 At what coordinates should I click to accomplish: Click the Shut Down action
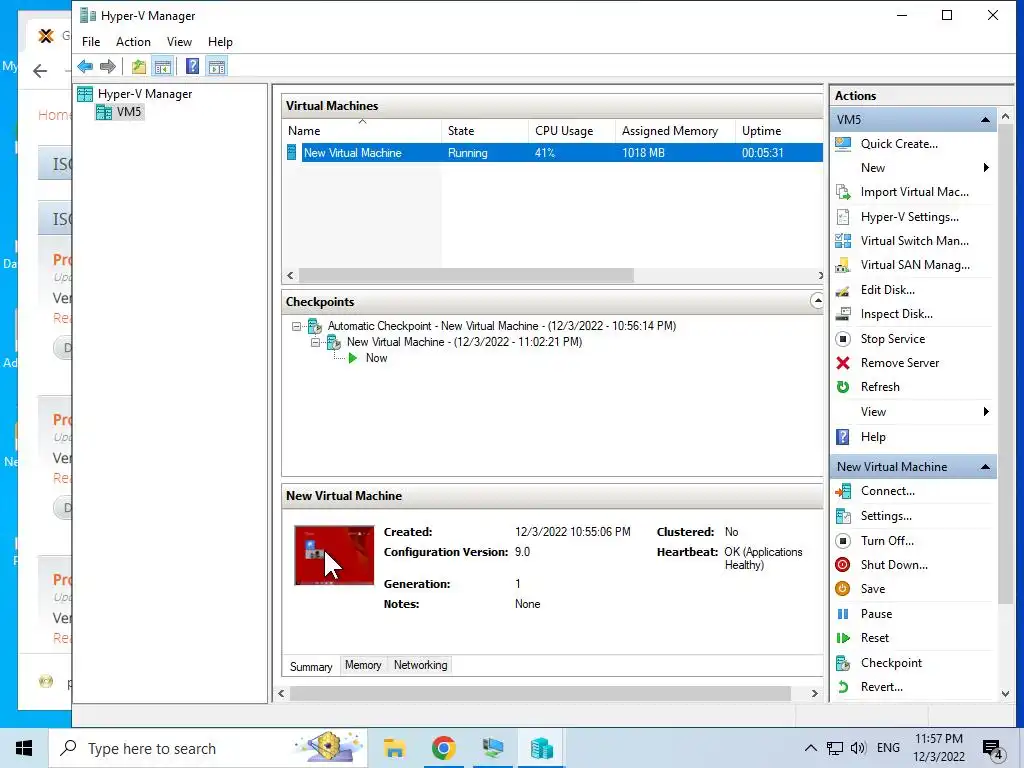[x=893, y=565]
